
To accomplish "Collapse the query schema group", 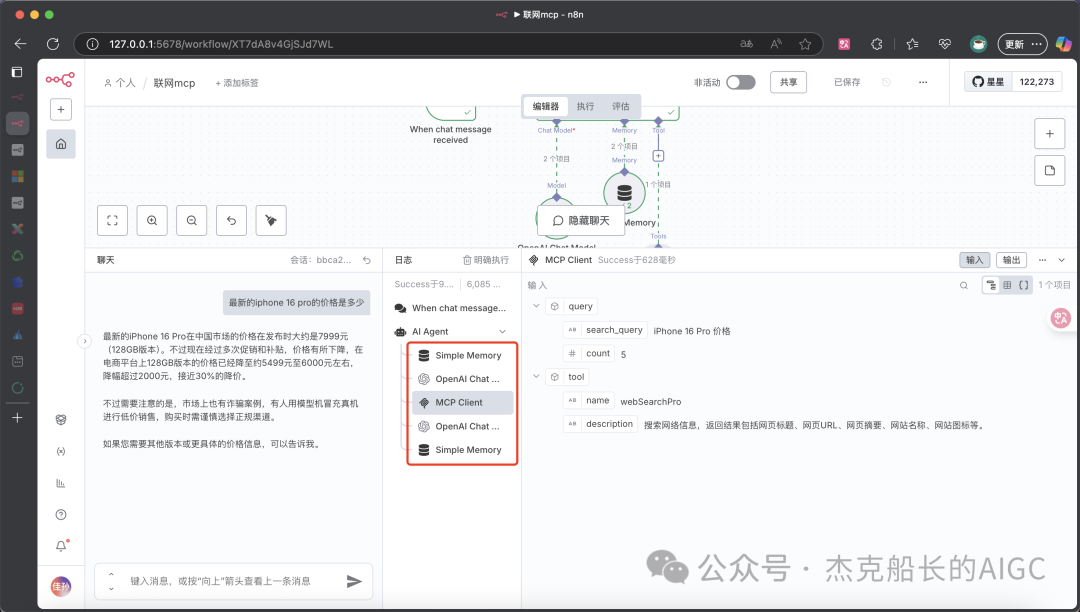I will tap(536, 306).
